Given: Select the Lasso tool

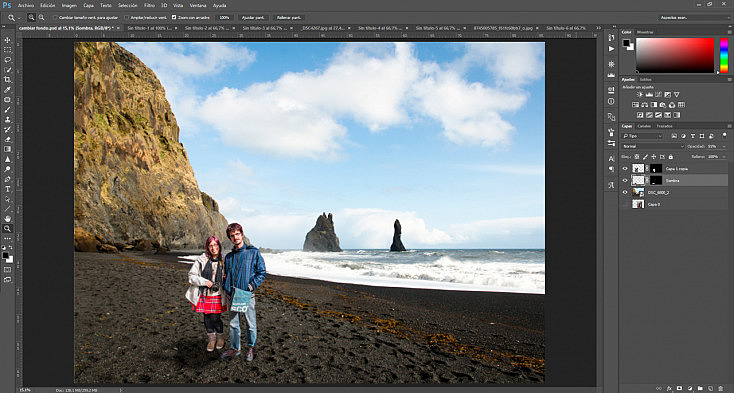Looking at the screenshot, I should point(7,60).
